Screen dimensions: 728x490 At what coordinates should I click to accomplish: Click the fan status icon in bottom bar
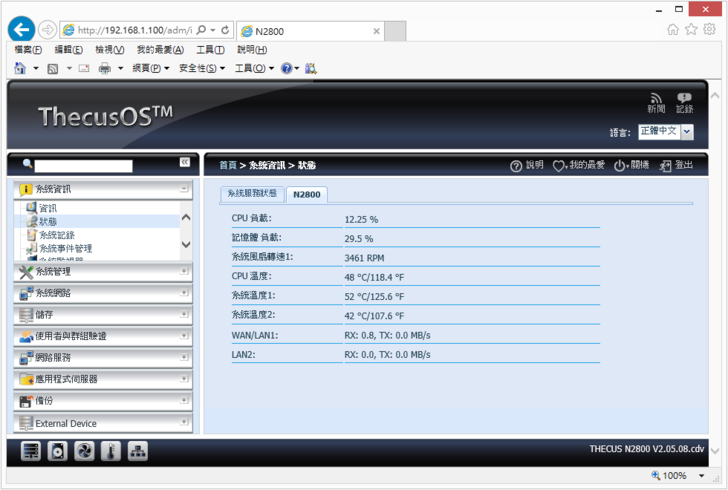85,451
